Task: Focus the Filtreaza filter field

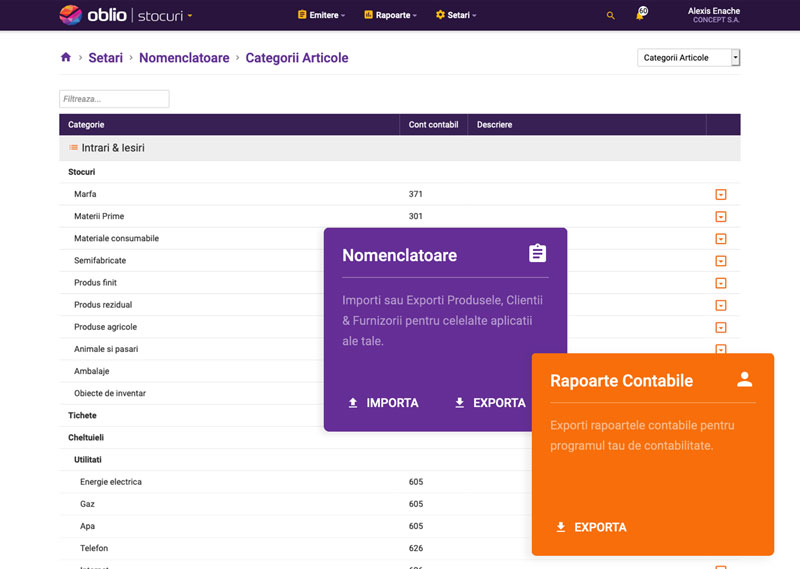Action: pyautogui.click(x=114, y=99)
